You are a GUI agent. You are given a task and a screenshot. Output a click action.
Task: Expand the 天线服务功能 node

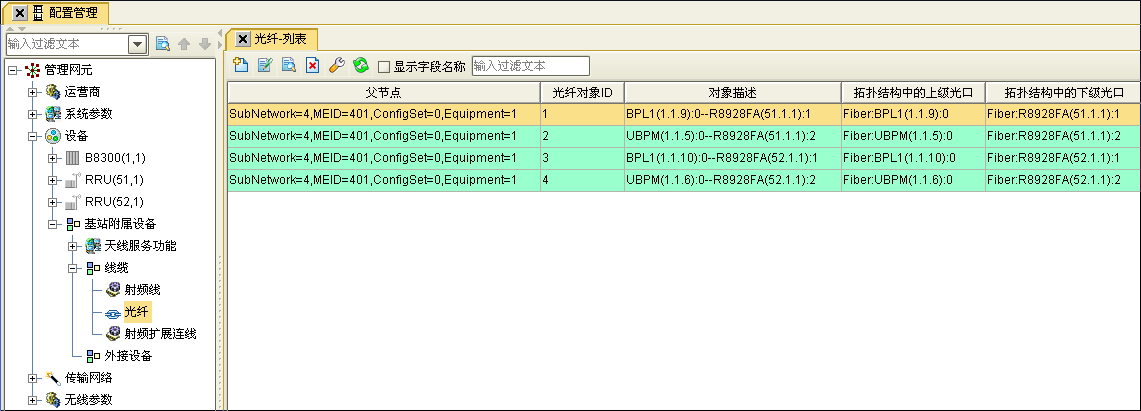[73, 246]
